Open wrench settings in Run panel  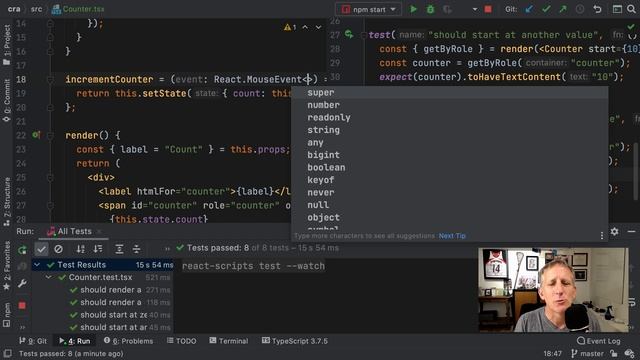(22, 283)
